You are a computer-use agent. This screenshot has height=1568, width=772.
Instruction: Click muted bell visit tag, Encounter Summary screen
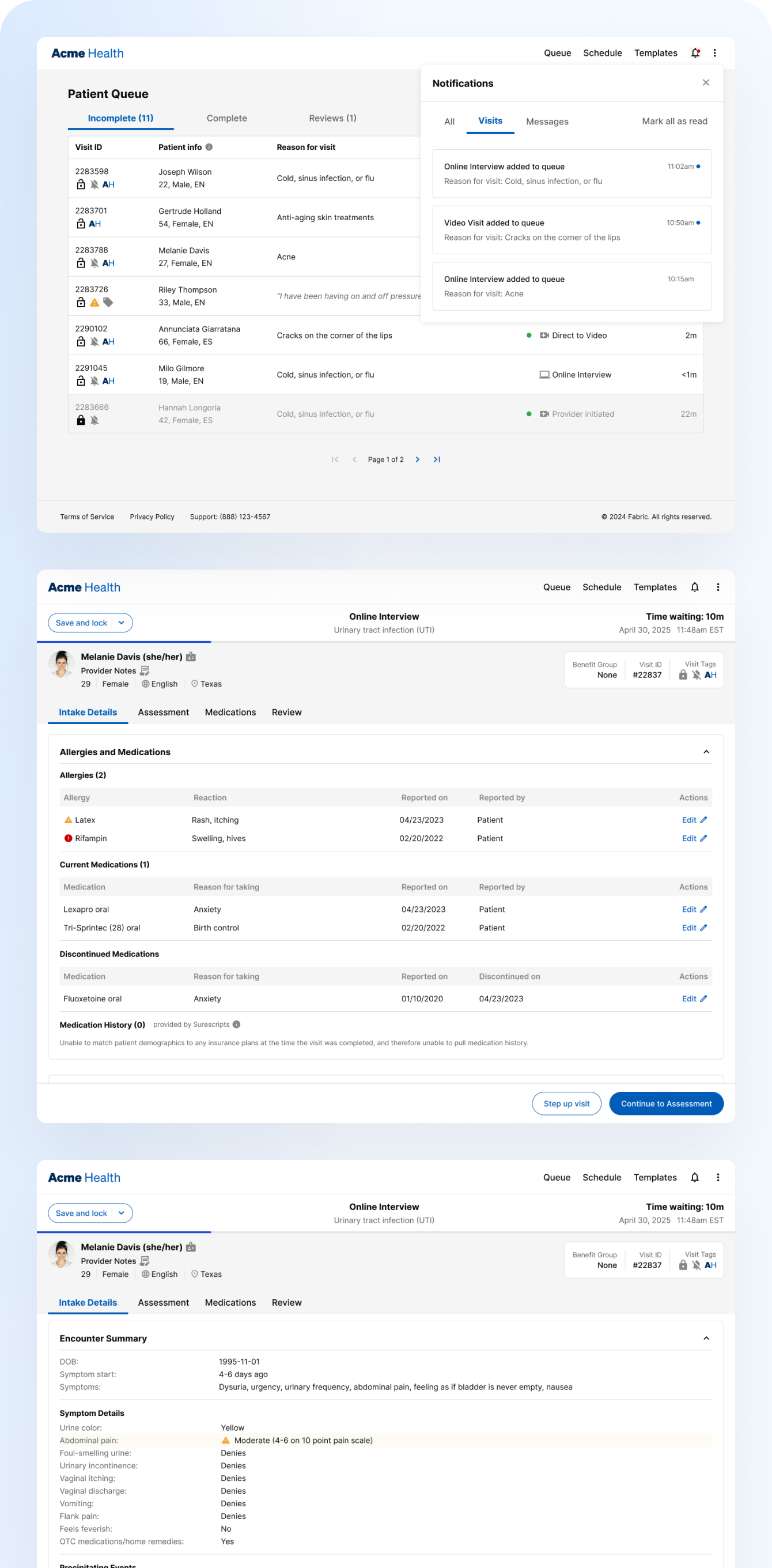(697, 1265)
